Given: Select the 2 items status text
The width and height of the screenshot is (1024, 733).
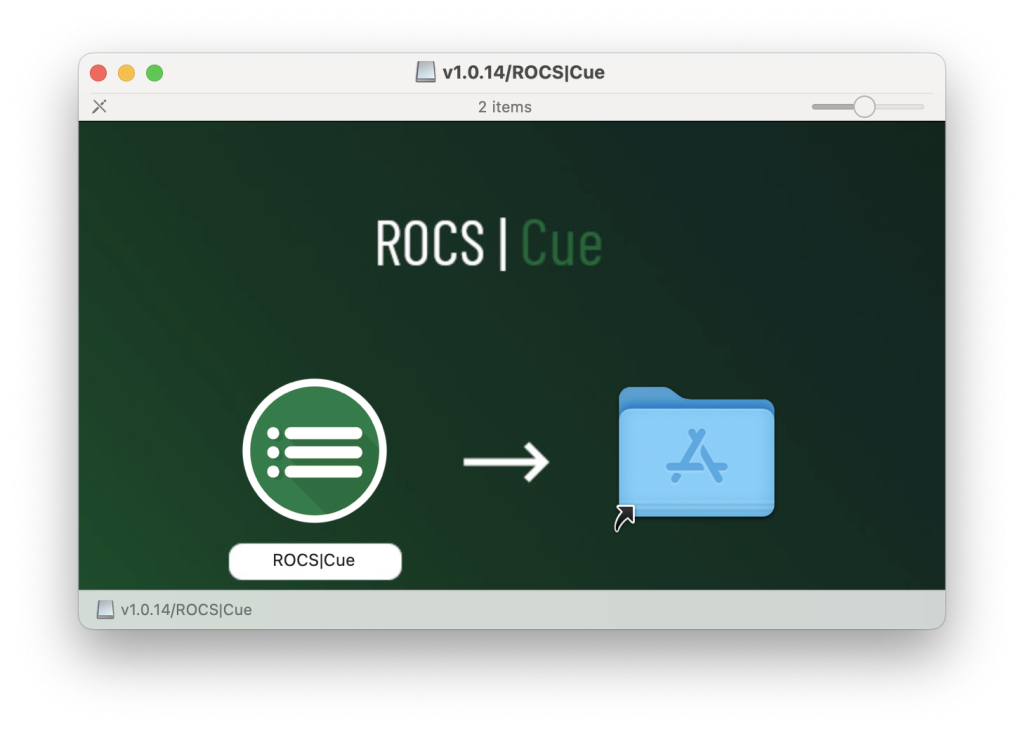Looking at the screenshot, I should point(505,107).
